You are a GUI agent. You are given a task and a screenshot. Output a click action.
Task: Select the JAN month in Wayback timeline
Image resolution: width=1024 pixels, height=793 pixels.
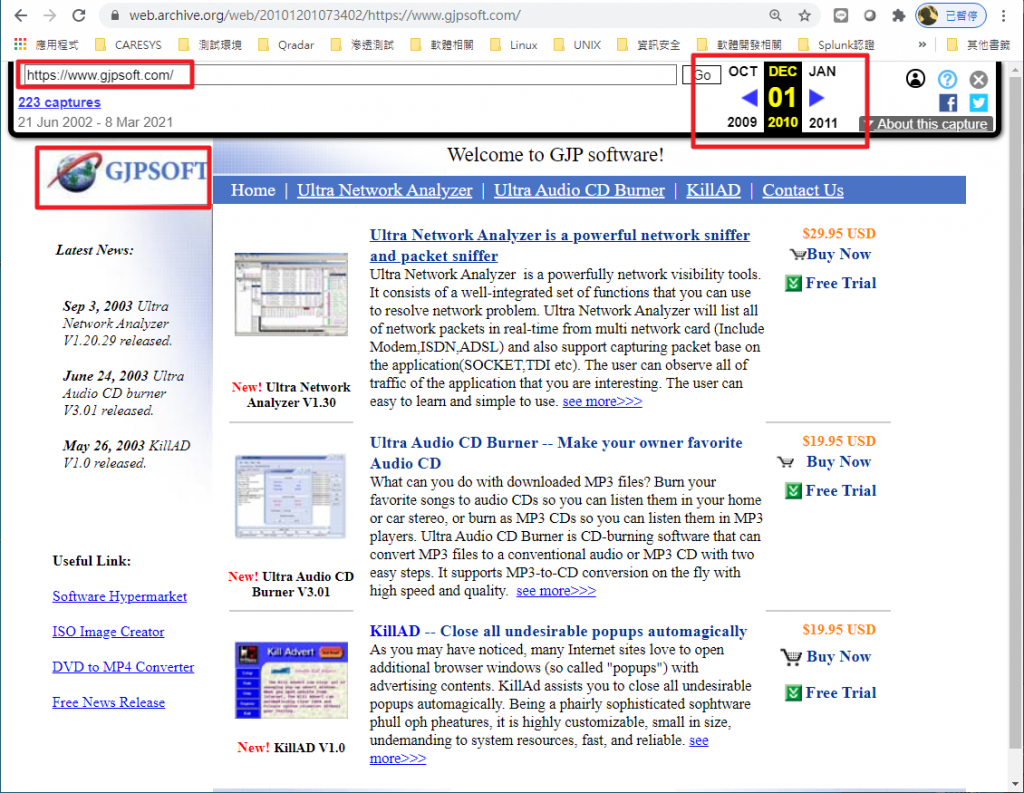click(x=822, y=71)
